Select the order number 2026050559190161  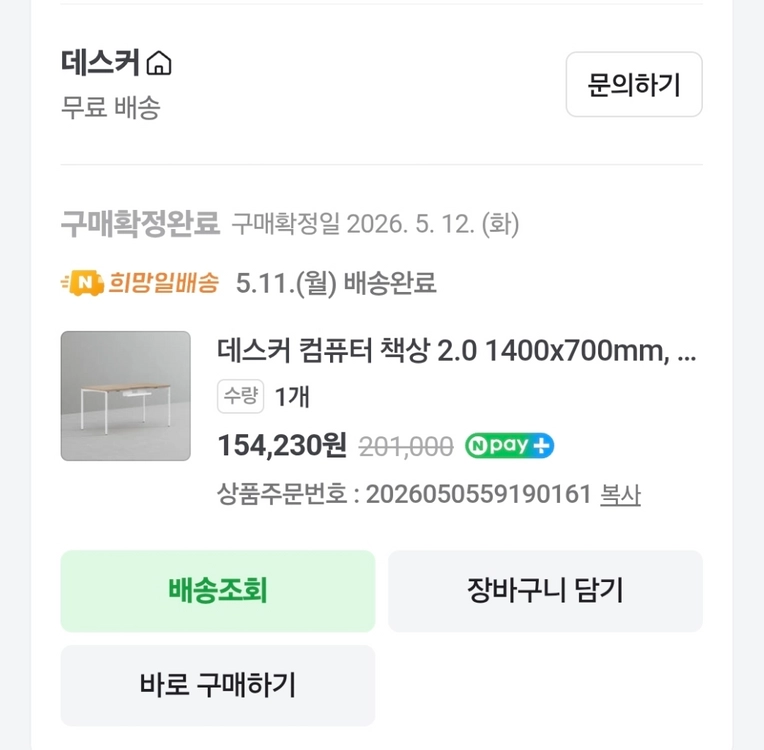[478, 494]
